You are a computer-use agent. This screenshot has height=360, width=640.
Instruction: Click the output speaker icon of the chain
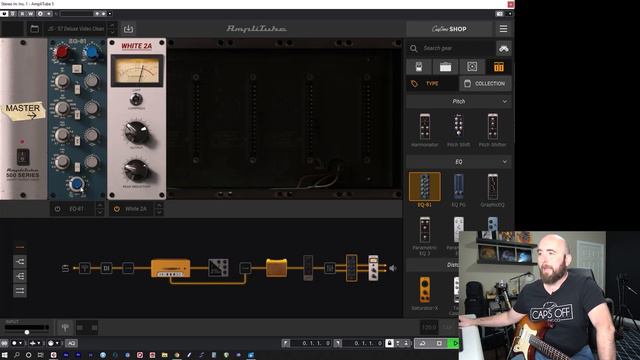pyautogui.click(x=393, y=268)
